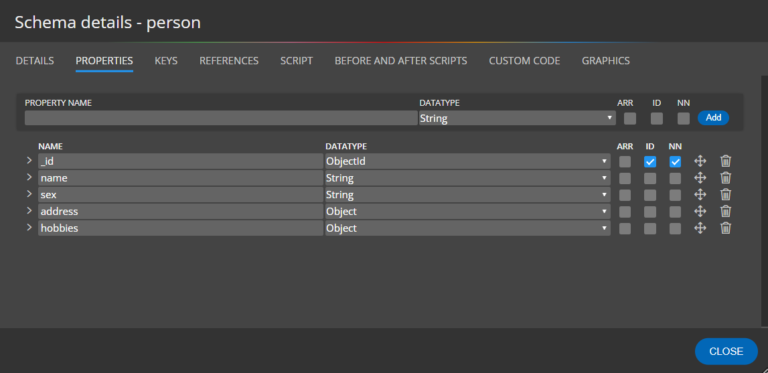Open the REFERENCES tab

coord(229,61)
